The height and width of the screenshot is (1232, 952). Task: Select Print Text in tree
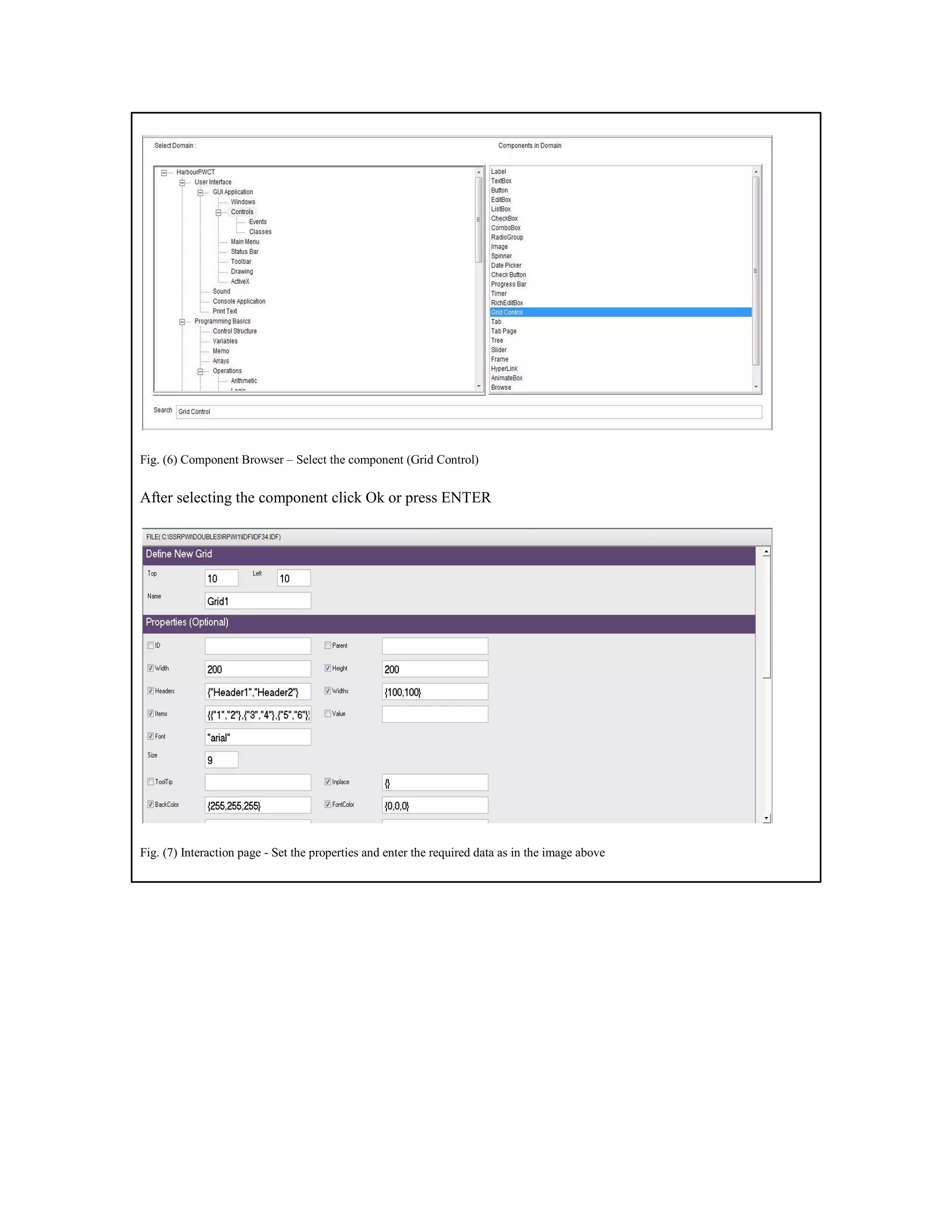(225, 311)
